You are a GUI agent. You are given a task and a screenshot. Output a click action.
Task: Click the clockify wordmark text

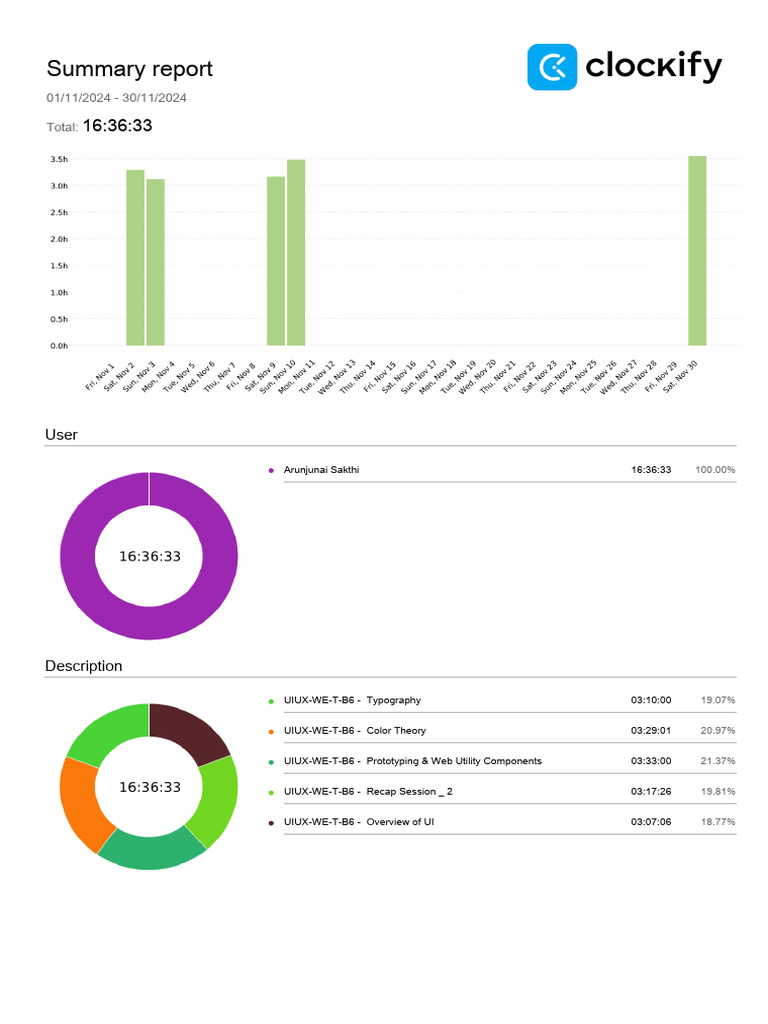[654, 66]
